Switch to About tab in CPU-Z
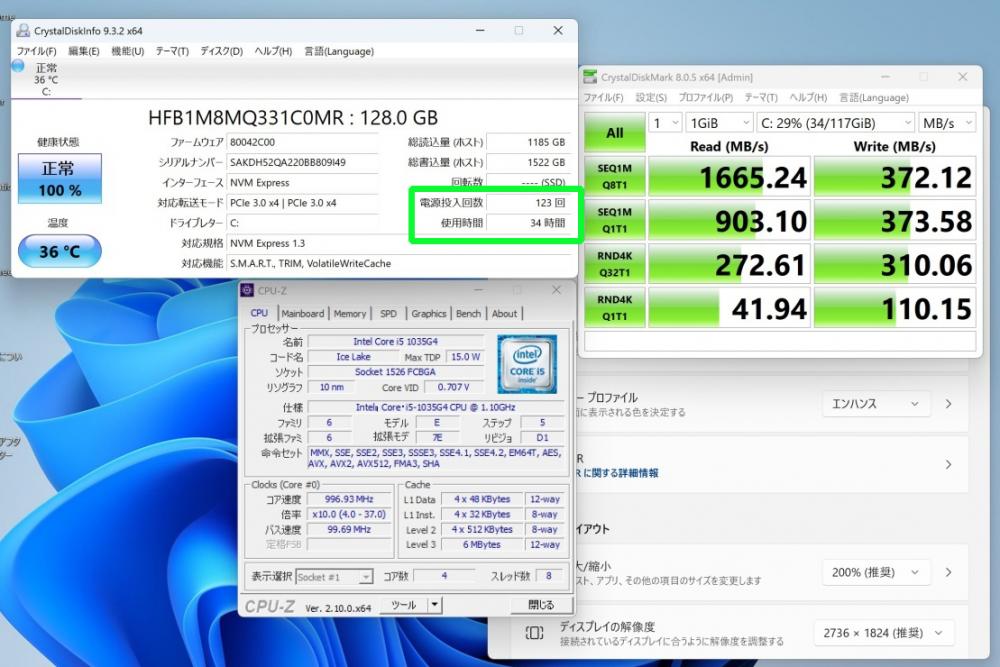 click(504, 314)
